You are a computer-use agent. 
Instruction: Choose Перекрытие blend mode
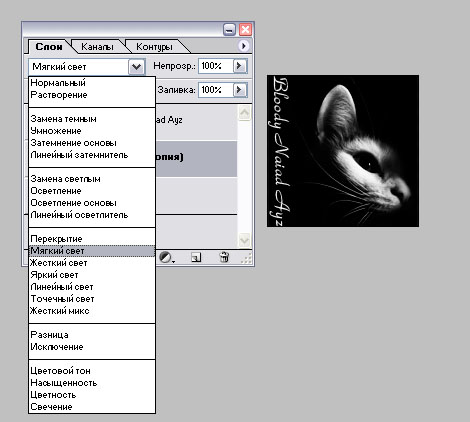92,239
